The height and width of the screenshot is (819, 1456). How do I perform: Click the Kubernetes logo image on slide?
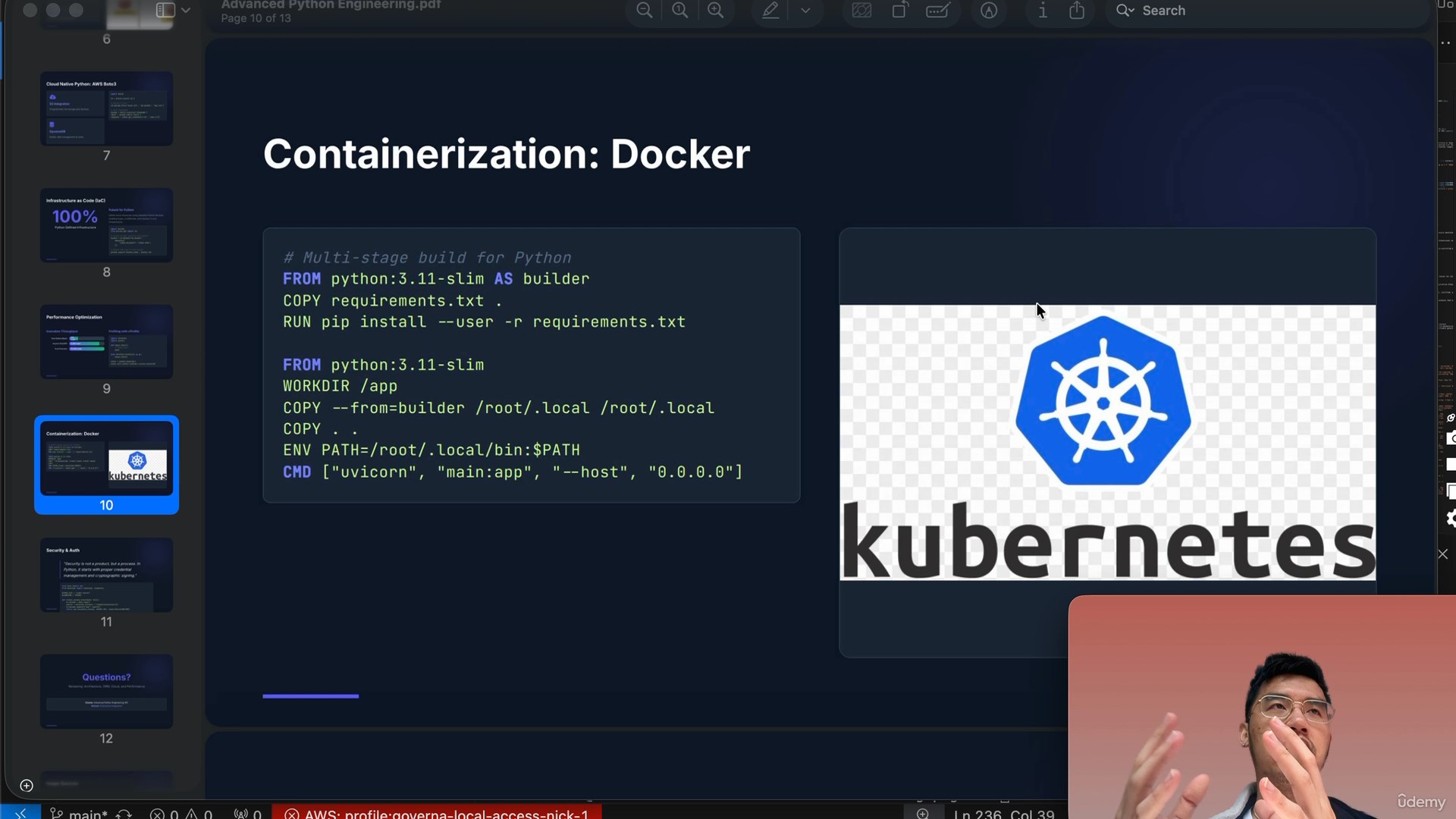(1107, 442)
